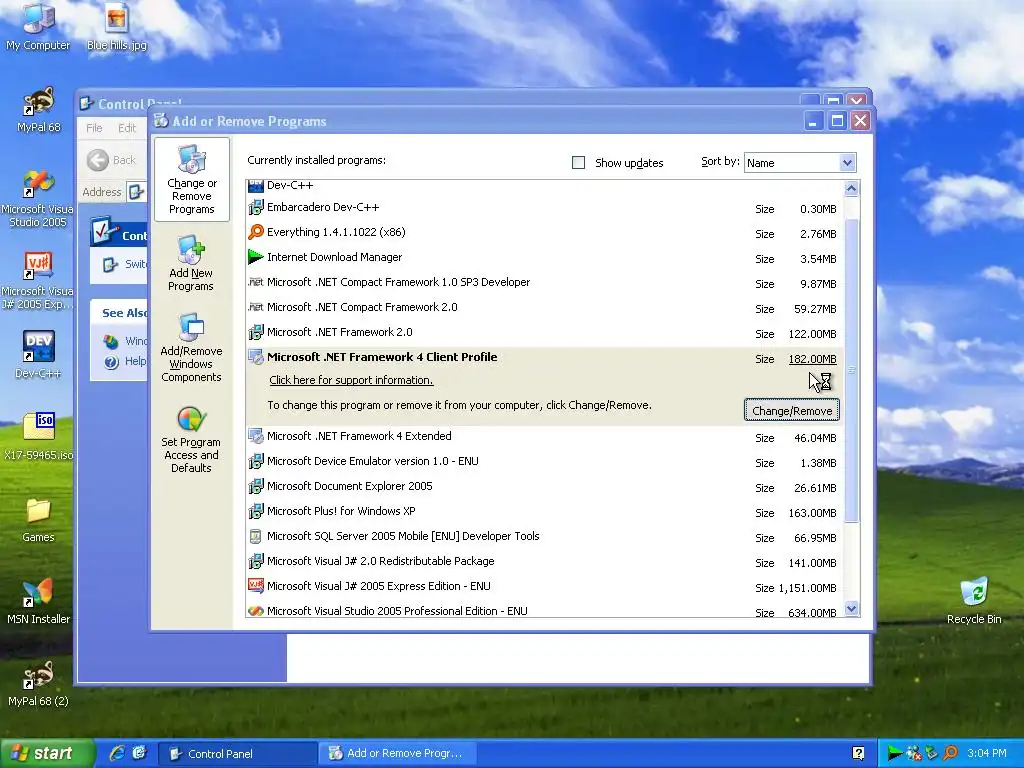
Task: Click the 1,151.00MB size value
Action: 807,588
